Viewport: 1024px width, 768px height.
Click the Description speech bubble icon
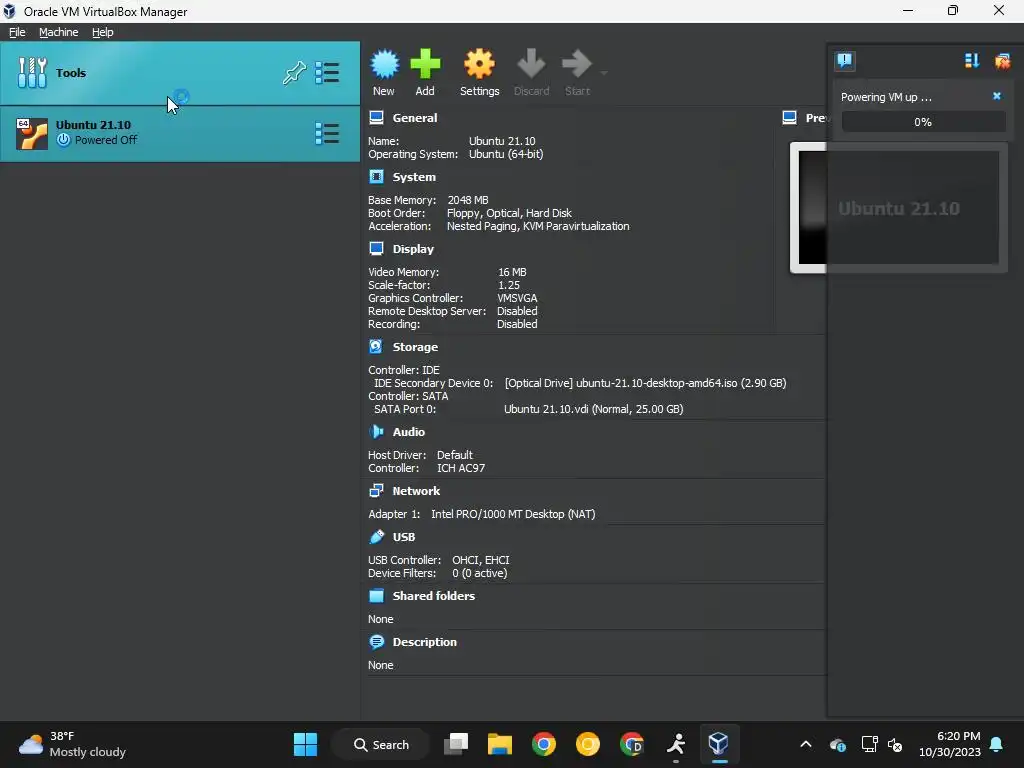tap(376, 641)
